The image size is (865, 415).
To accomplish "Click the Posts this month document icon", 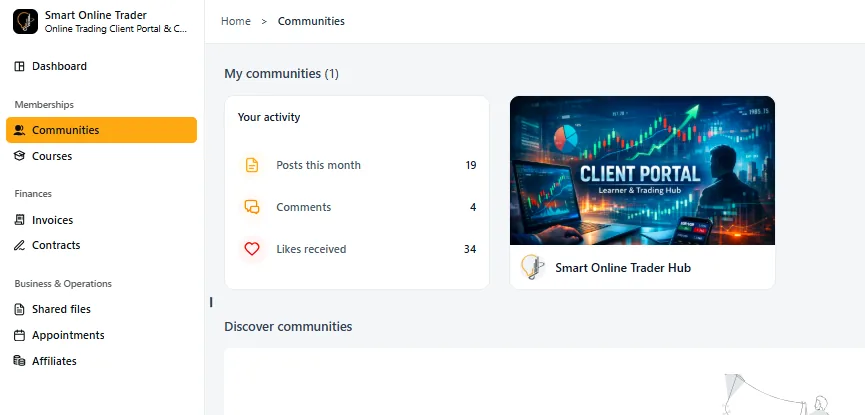I will [252, 165].
